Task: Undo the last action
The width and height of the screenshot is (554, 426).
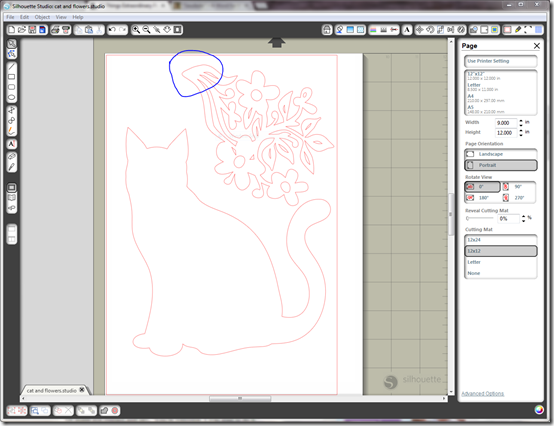Action: pyautogui.click(x=112, y=30)
